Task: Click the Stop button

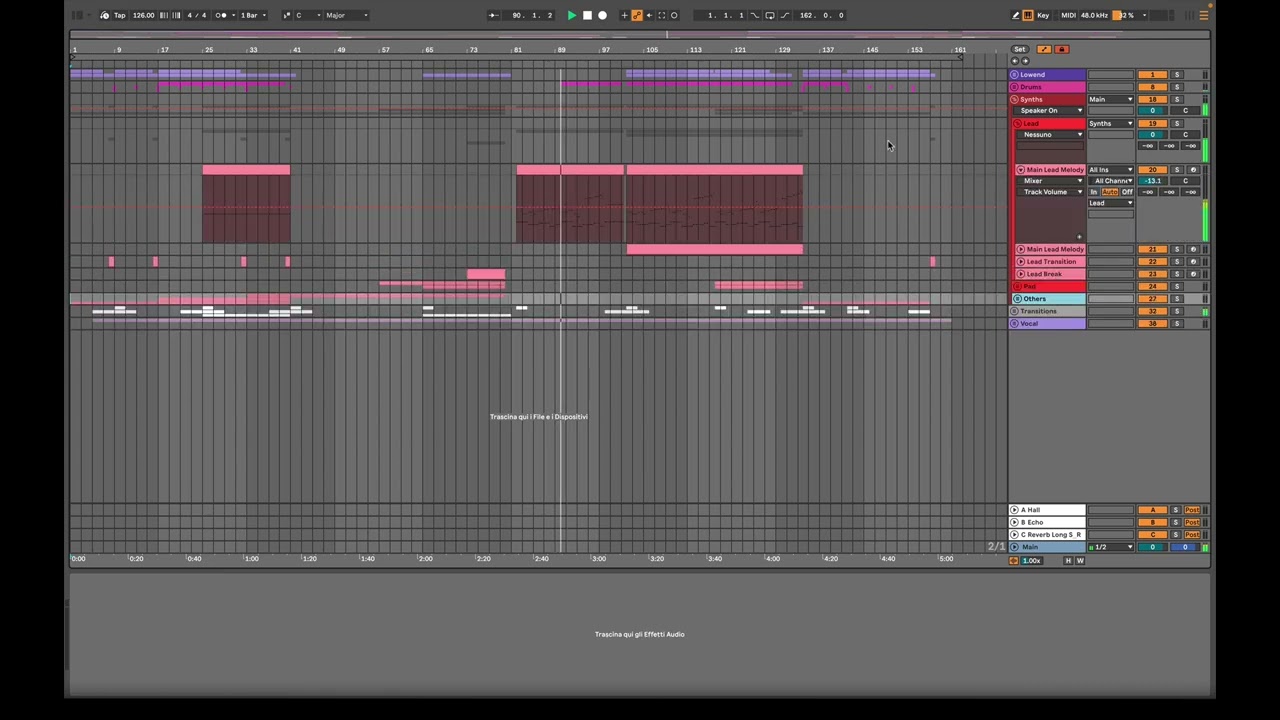Action: click(x=587, y=15)
